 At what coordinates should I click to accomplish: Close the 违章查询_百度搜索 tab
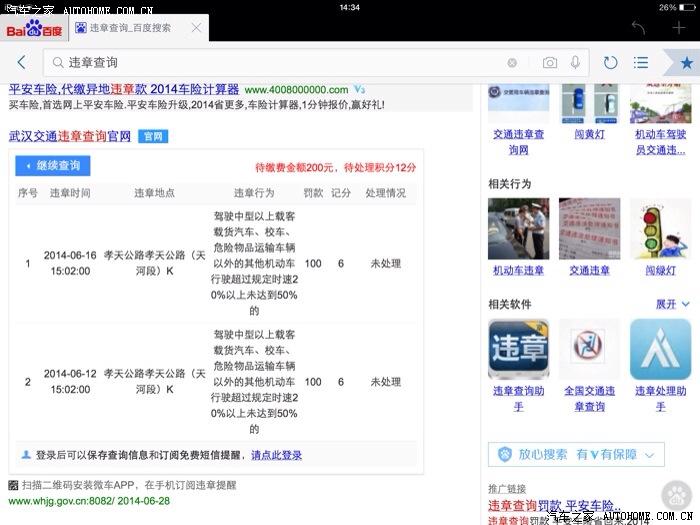click(196, 28)
